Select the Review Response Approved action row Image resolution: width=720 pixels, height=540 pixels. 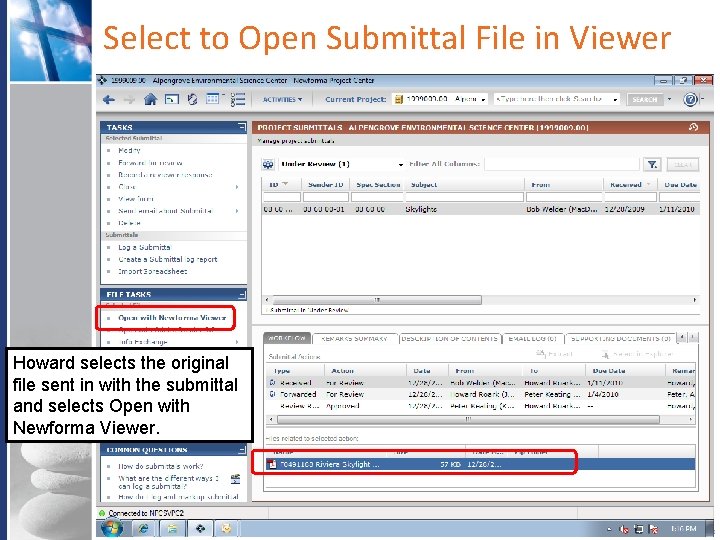pos(480,406)
